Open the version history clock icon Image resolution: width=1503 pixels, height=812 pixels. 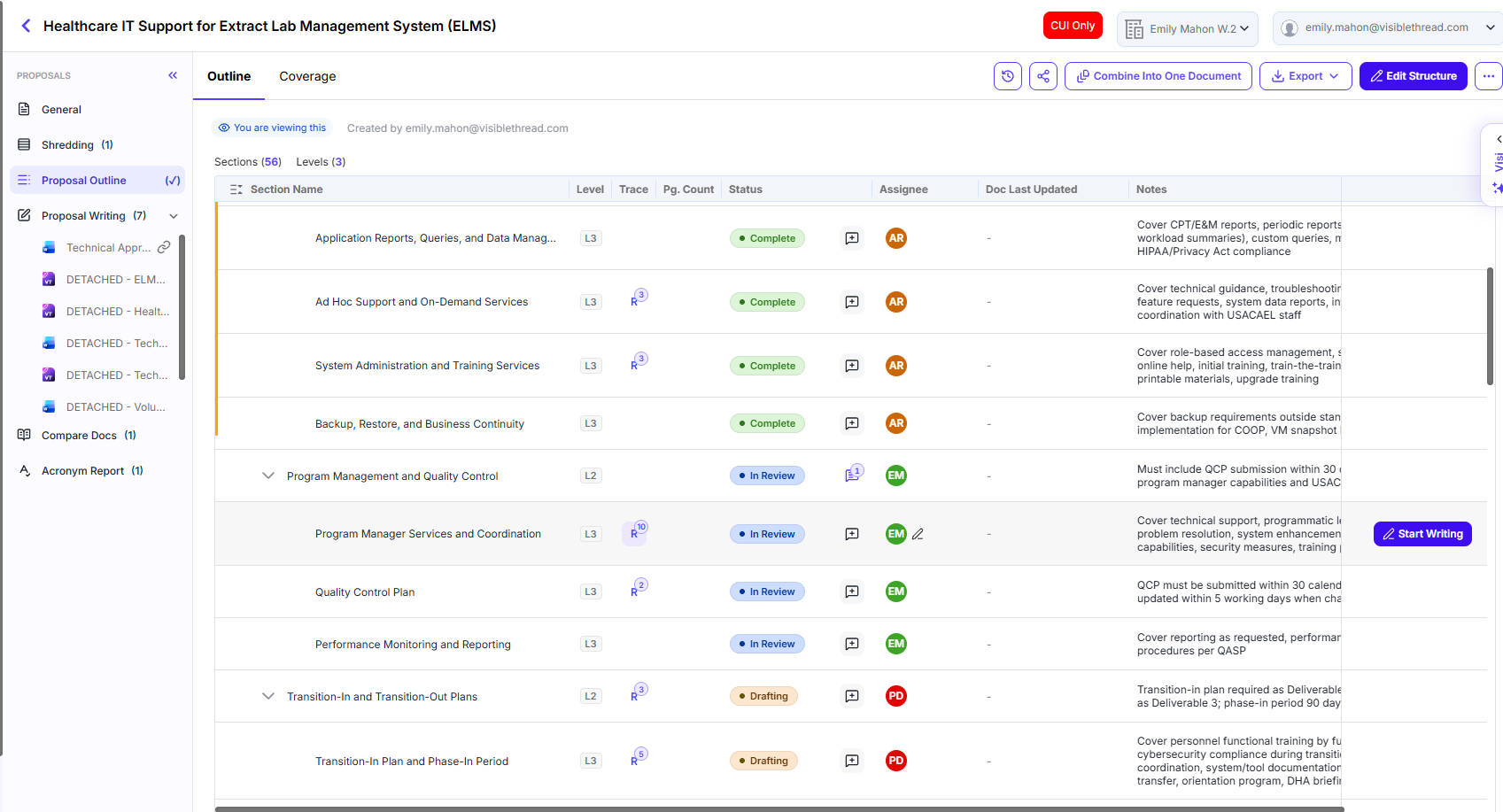point(1008,76)
